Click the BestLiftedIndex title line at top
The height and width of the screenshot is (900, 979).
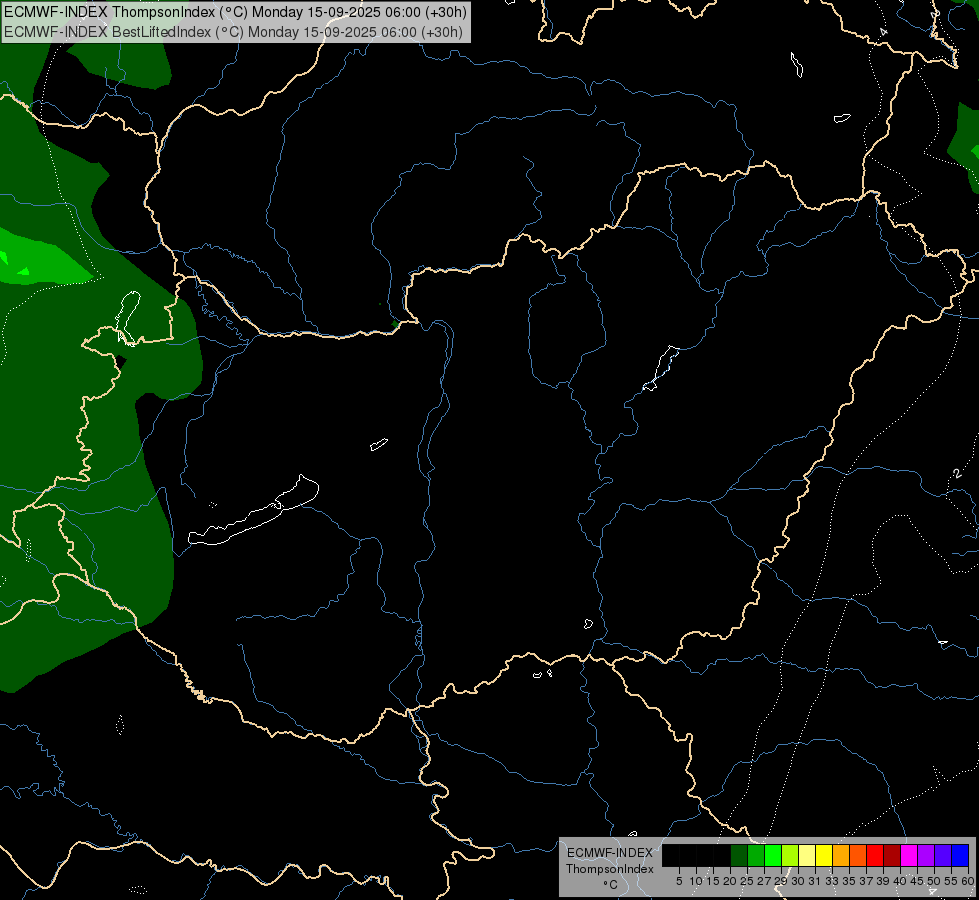pos(234,32)
